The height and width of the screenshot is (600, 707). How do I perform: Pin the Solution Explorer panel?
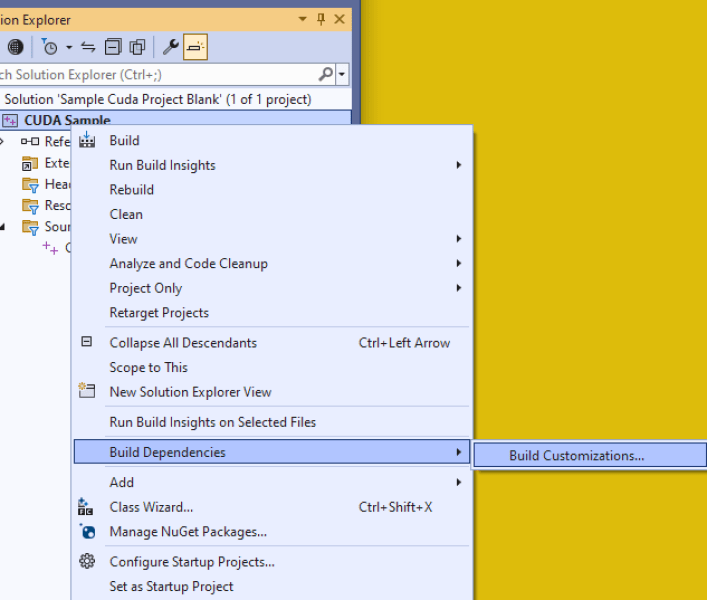tap(321, 19)
